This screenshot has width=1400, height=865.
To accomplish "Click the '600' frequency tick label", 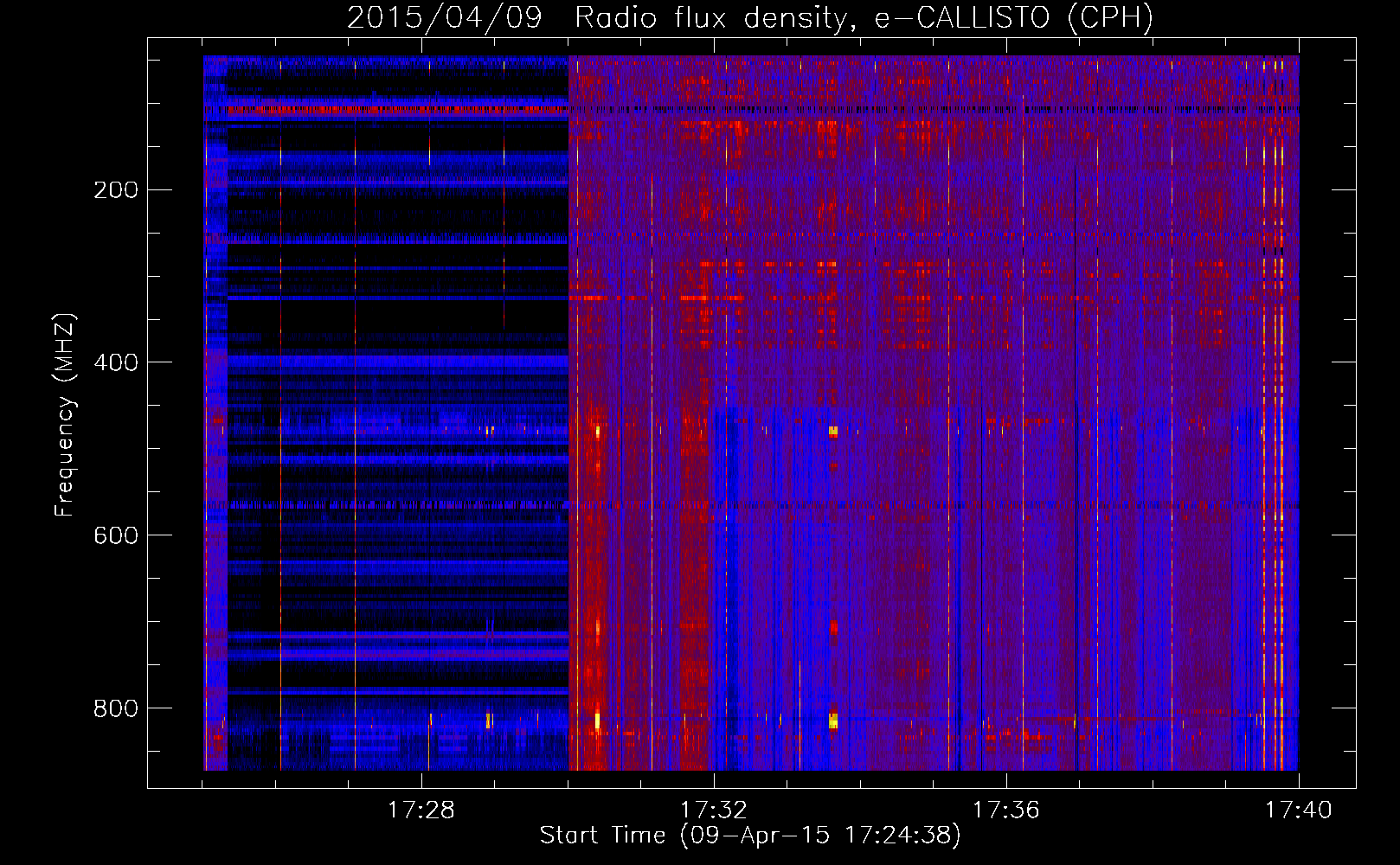I will pyautogui.click(x=116, y=535).
